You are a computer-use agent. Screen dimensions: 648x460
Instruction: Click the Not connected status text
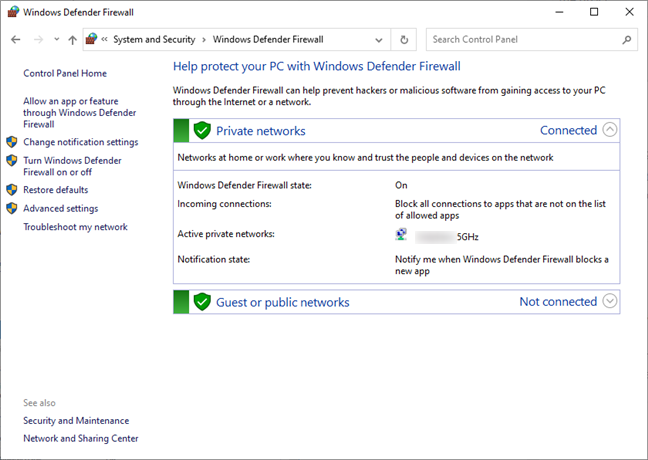[558, 302]
